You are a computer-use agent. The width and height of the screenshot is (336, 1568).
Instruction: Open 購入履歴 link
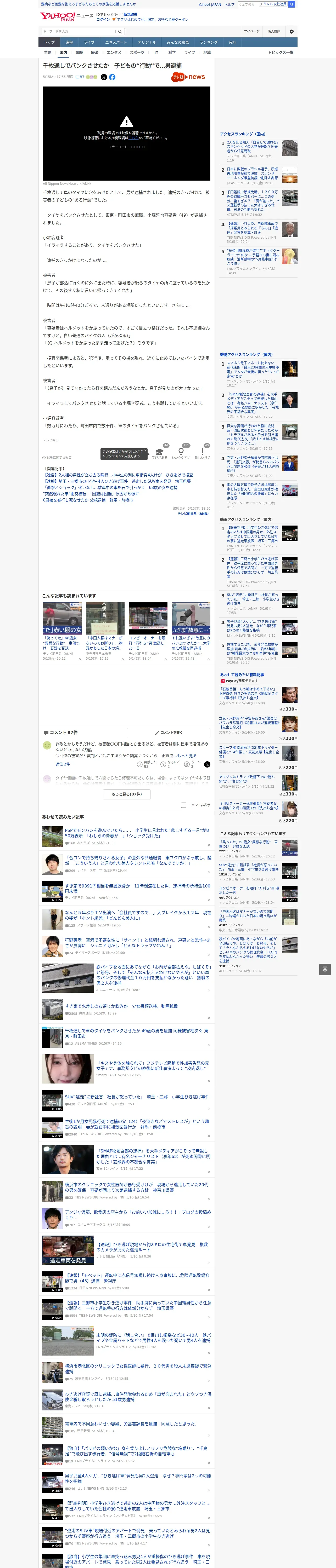(274, 32)
